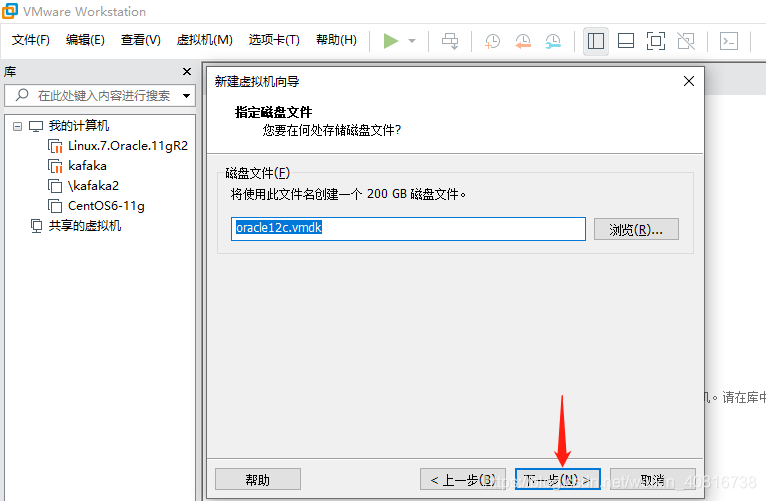The image size is (766, 501).
Task: Click the Linux.7.Oracle.11gR2 VM icon
Action: tap(55, 146)
